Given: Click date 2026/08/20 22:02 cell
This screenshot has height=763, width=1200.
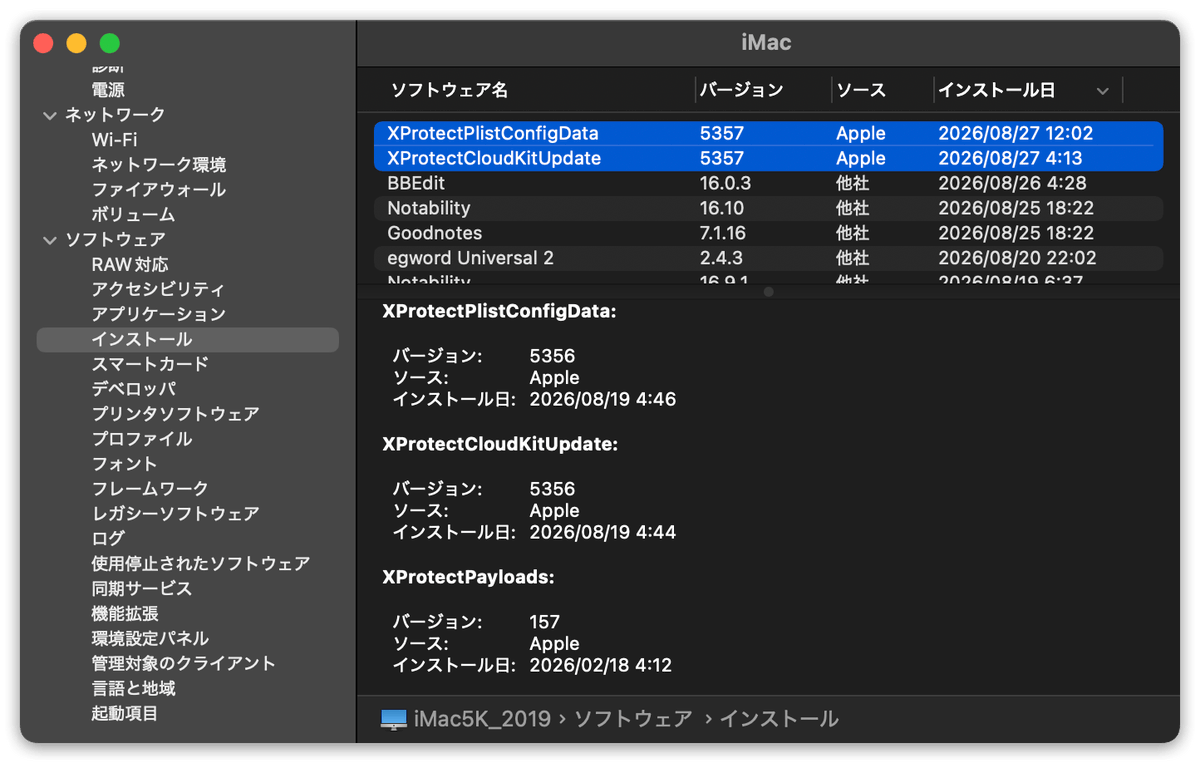Looking at the screenshot, I should [x=1017, y=258].
